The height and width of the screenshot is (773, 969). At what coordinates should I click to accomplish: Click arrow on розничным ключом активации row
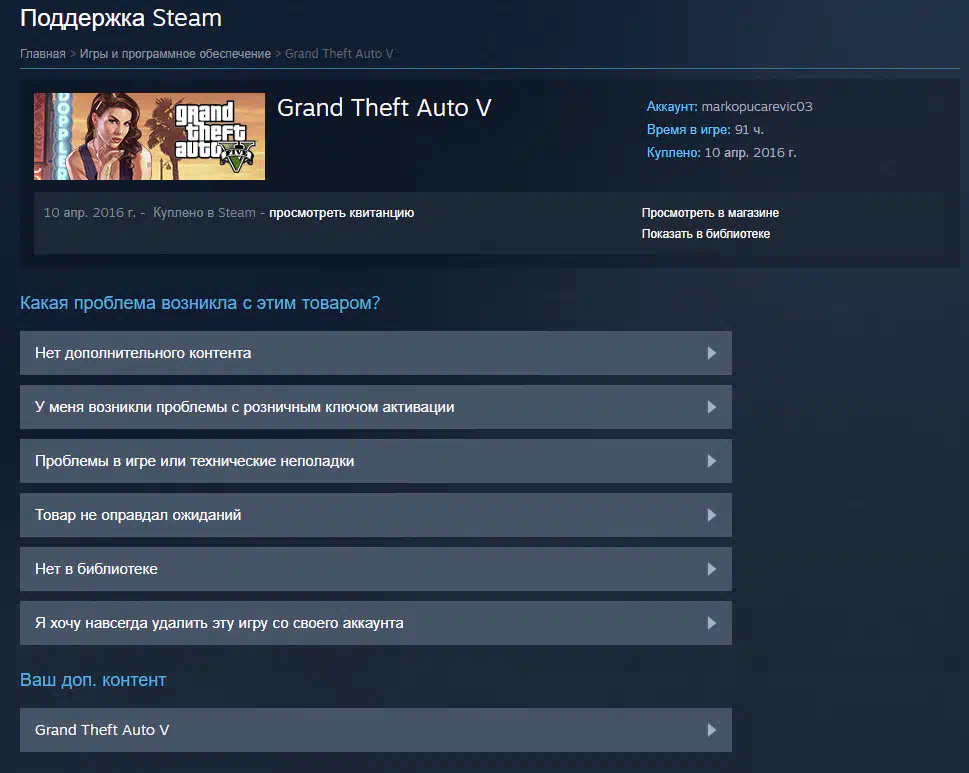711,407
